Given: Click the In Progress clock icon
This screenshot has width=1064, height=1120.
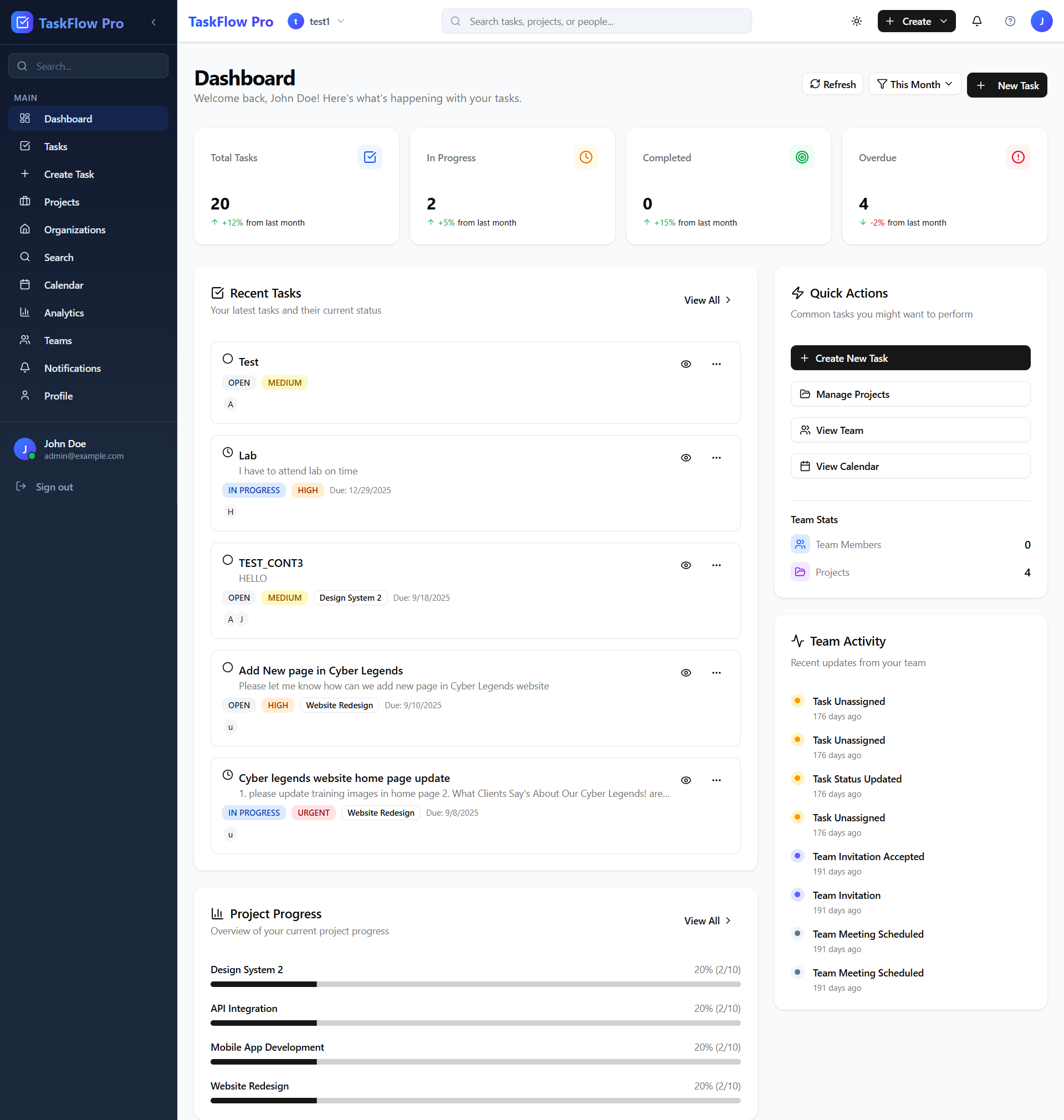Looking at the screenshot, I should point(586,157).
